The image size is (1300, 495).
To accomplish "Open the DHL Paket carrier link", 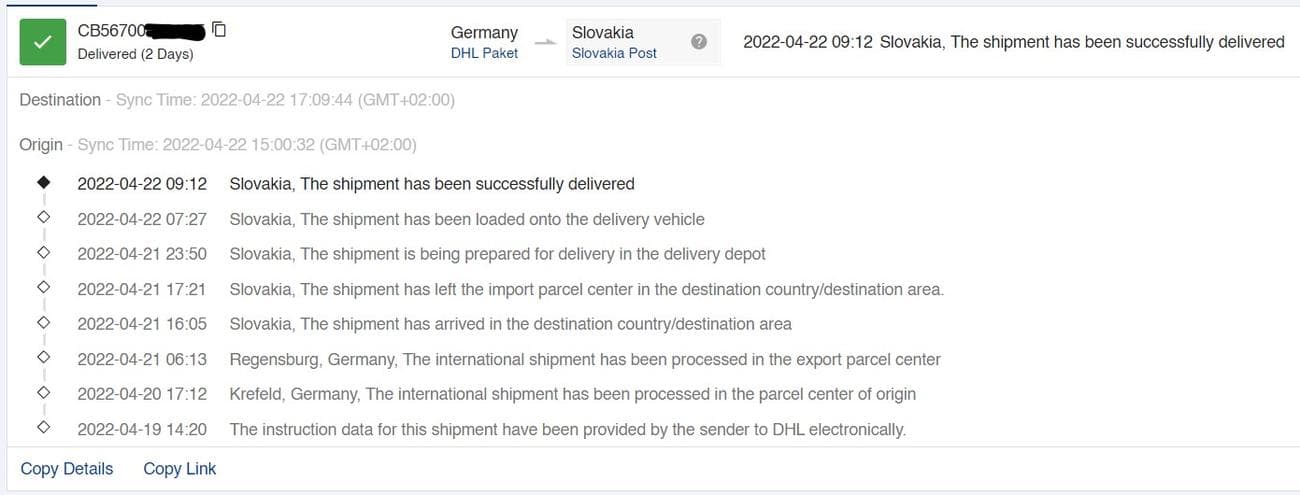I will pyautogui.click(x=484, y=53).
